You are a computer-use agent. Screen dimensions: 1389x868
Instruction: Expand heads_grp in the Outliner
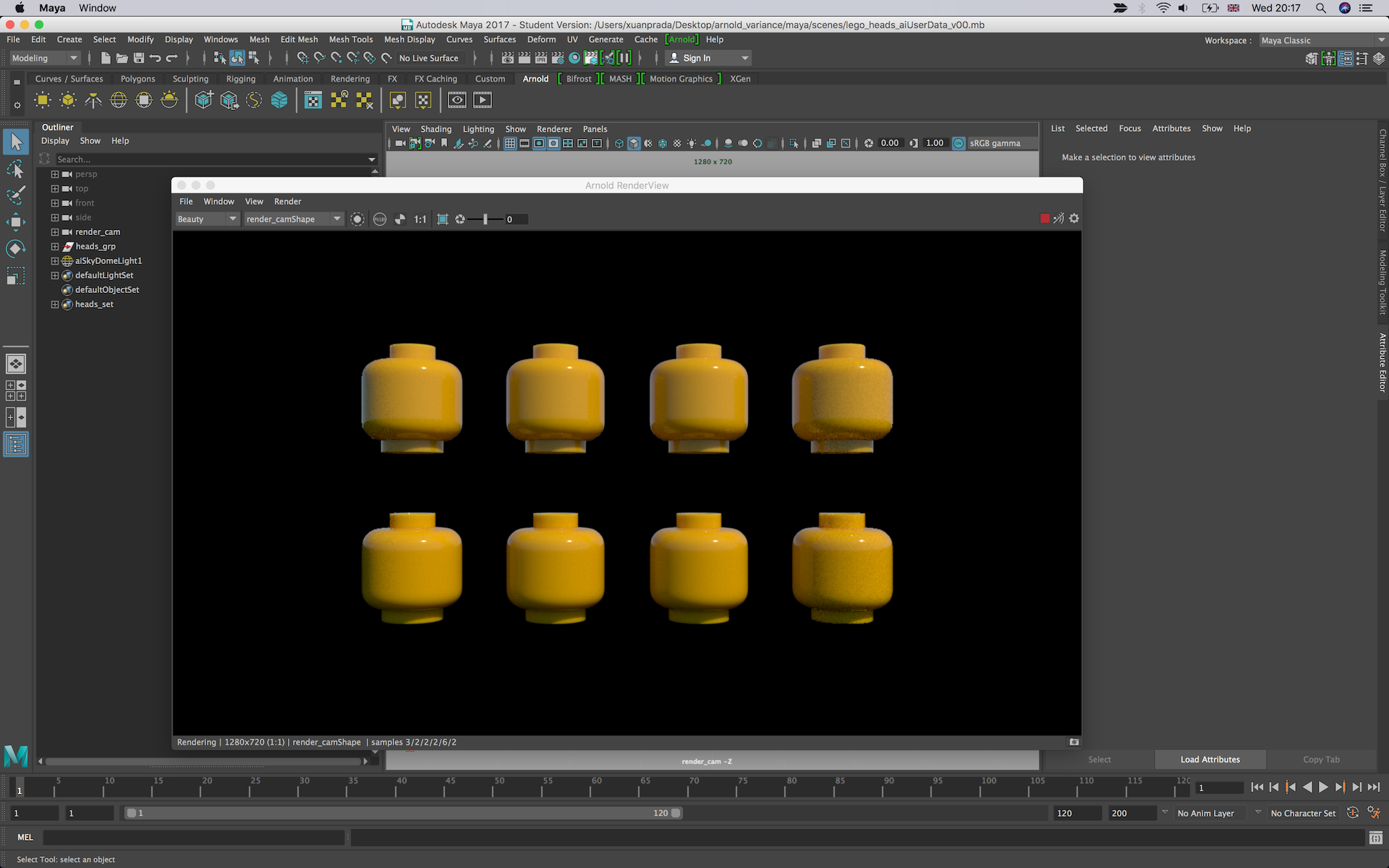click(x=55, y=247)
